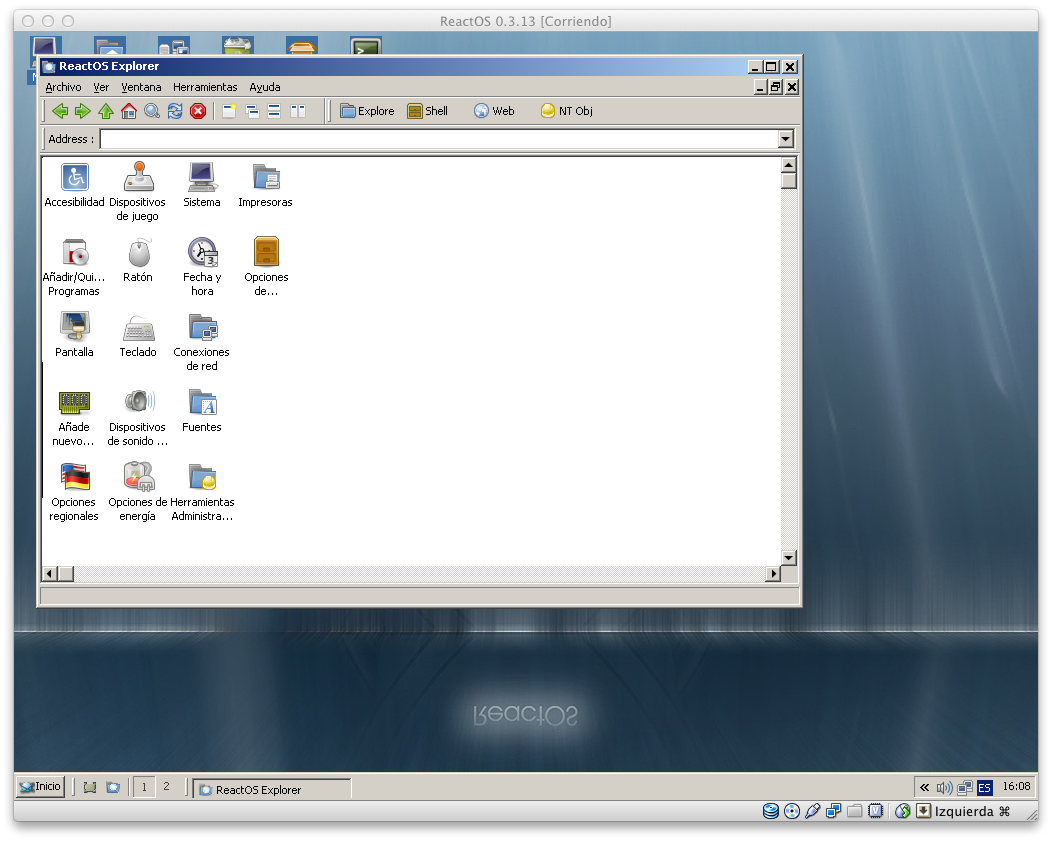
Task: Click the vertical scrollbar up arrow
Action: pyautogui.click(x=789, y=165)
